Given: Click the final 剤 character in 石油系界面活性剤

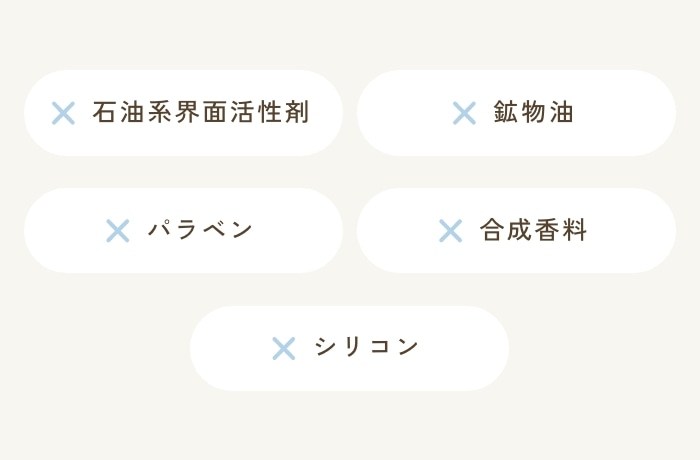Looking at the screenshot, I should [x=297, y=113].
